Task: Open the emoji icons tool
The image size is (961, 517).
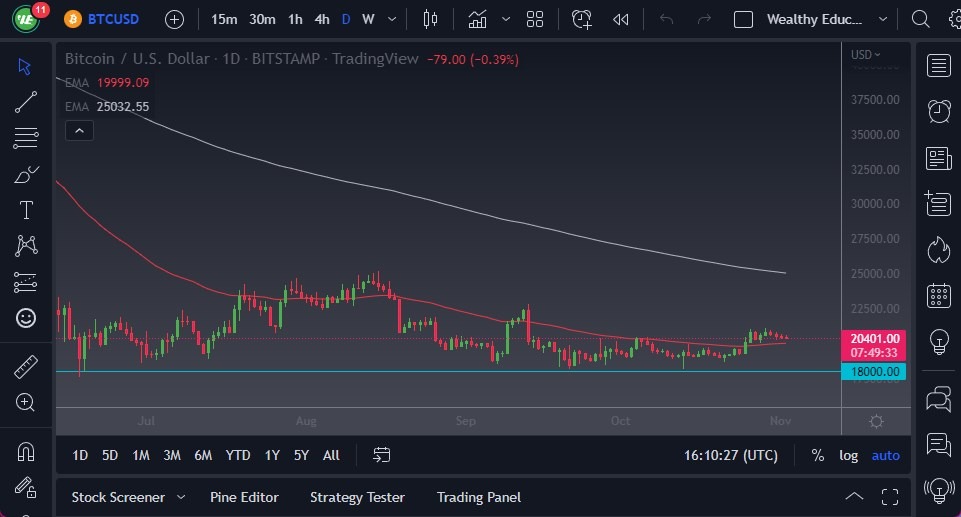Action: pyautogui.click(x=26, y=318)
